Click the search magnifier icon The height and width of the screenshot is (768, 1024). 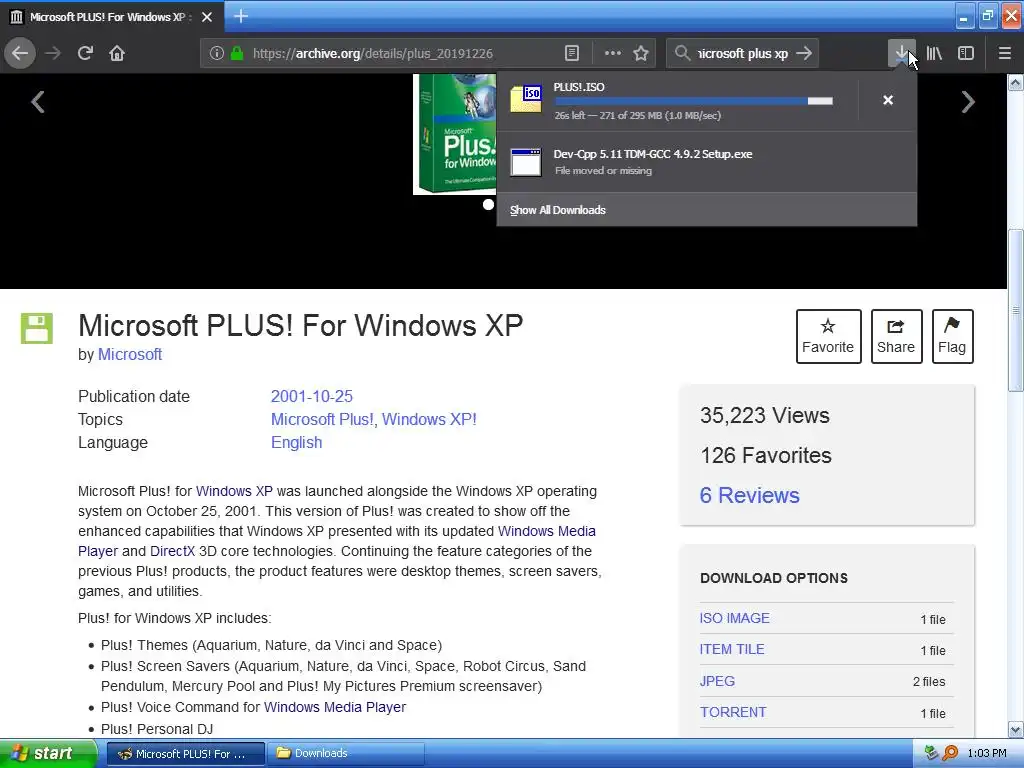[682, 53]
